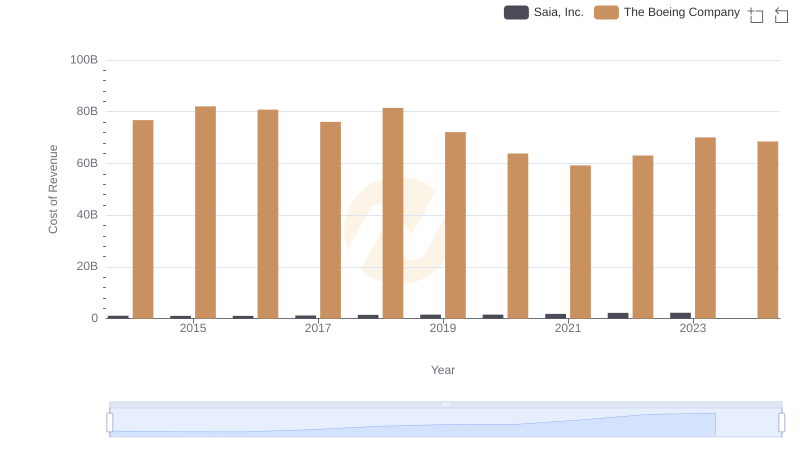This screenshot has height=461, width=800.
Task: Click the 2021 x-axis label
Action: (x=568, y=328)
